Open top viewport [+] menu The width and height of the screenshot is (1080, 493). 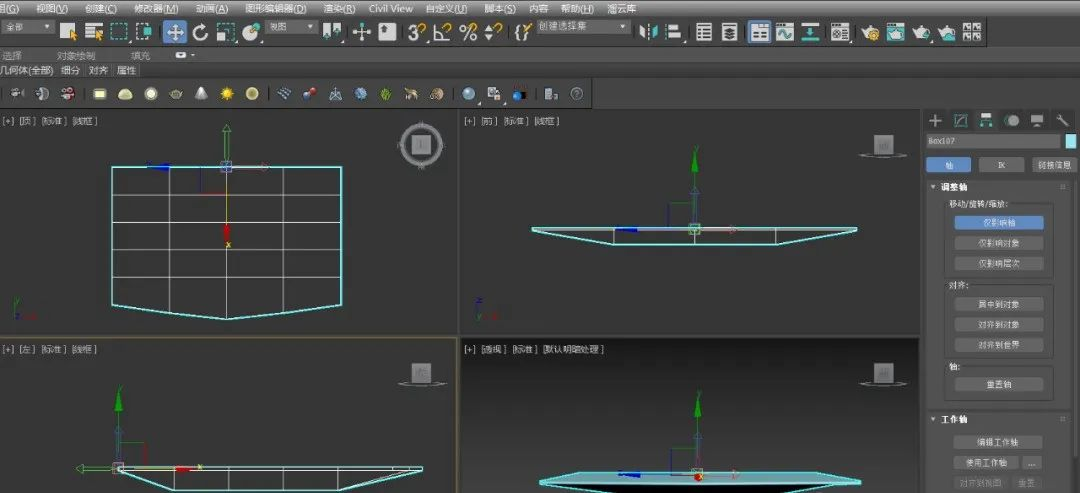tap(8, 121)
